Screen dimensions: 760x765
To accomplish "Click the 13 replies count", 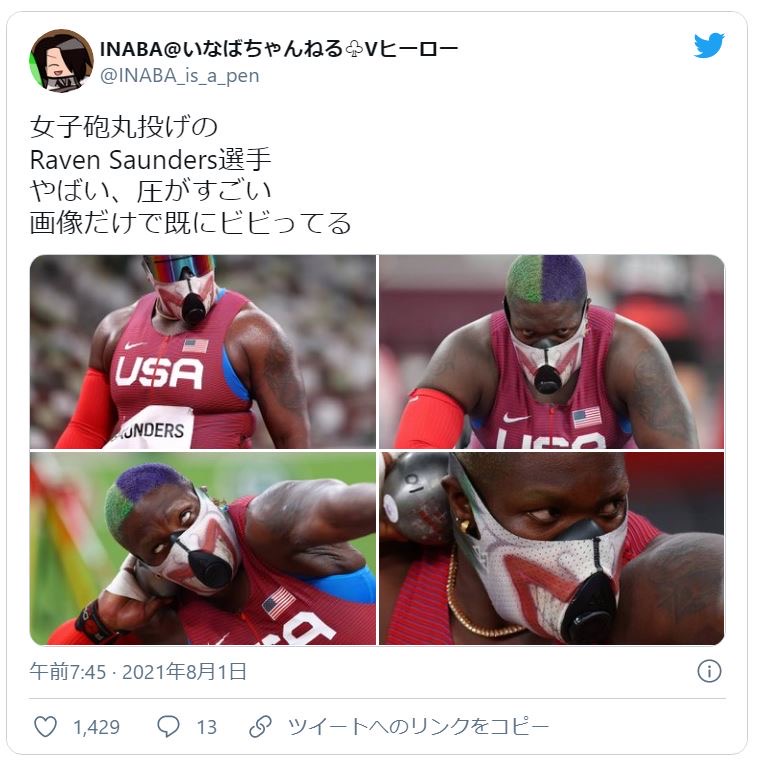I will 207,727.
